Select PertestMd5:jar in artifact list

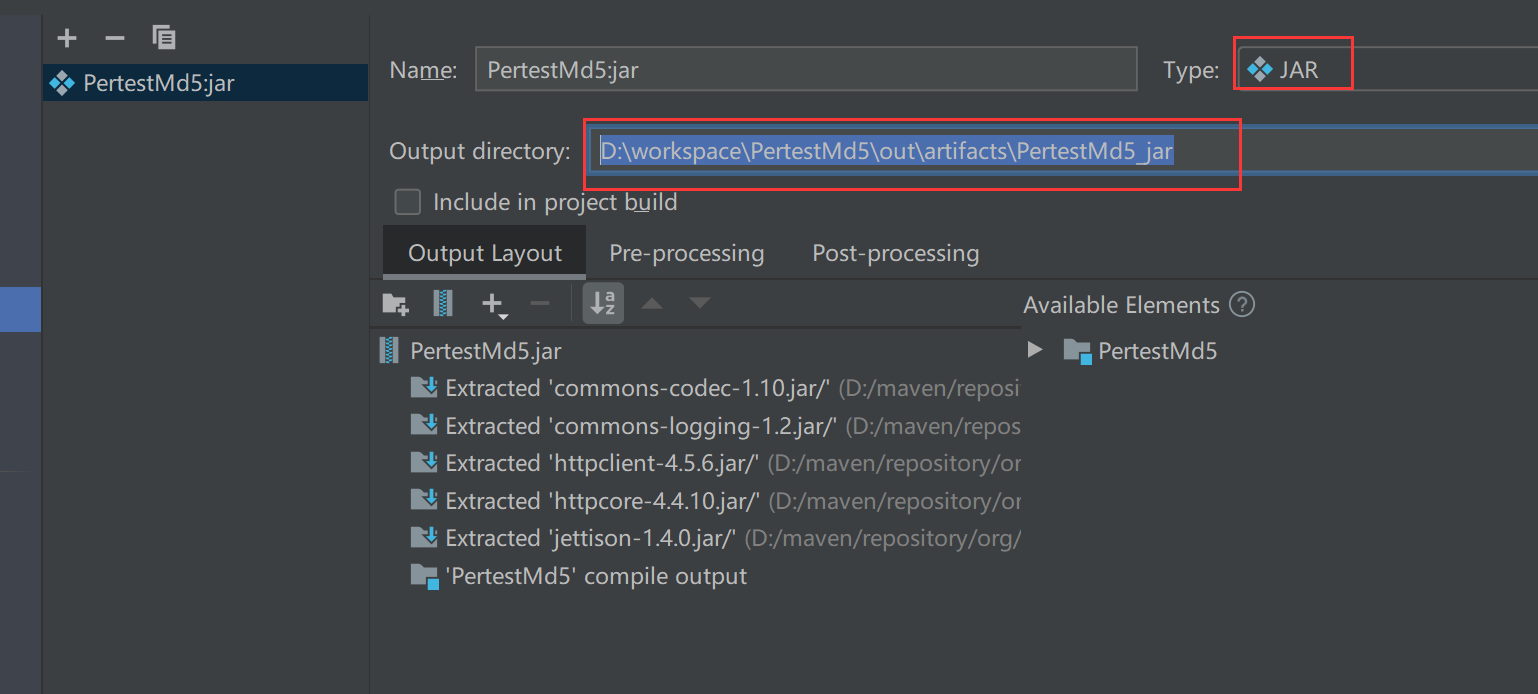click(159, 83)
